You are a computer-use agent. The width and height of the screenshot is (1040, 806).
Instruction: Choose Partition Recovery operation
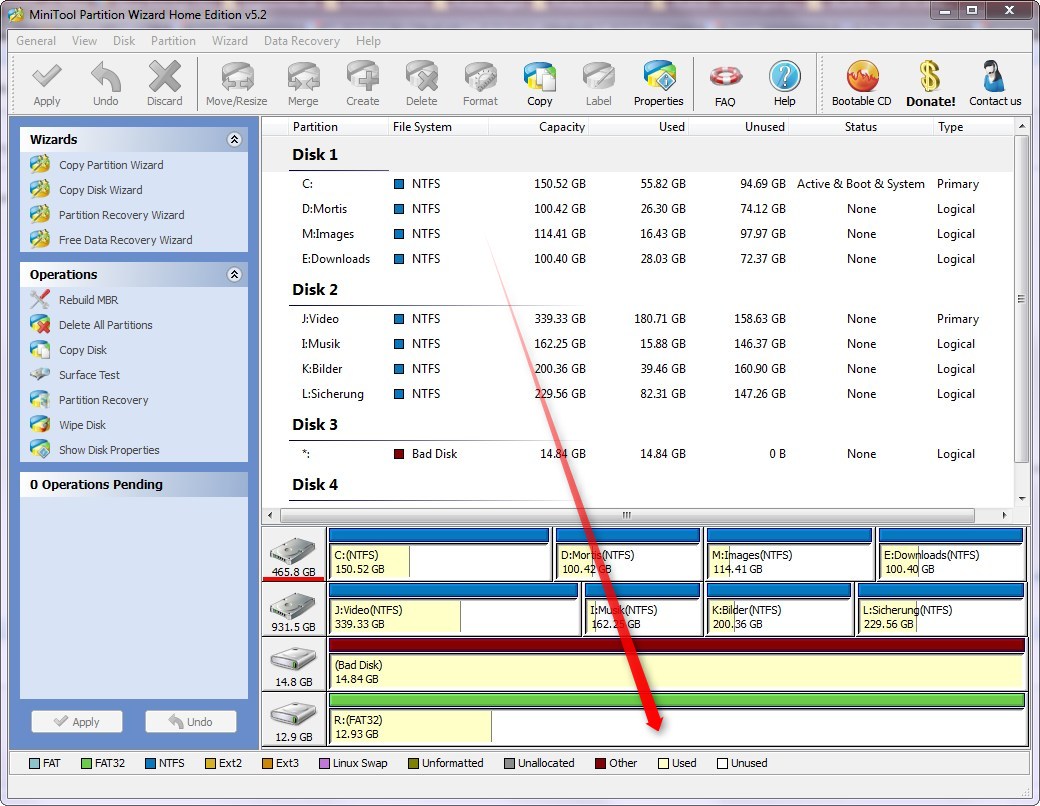pos(103,400)
